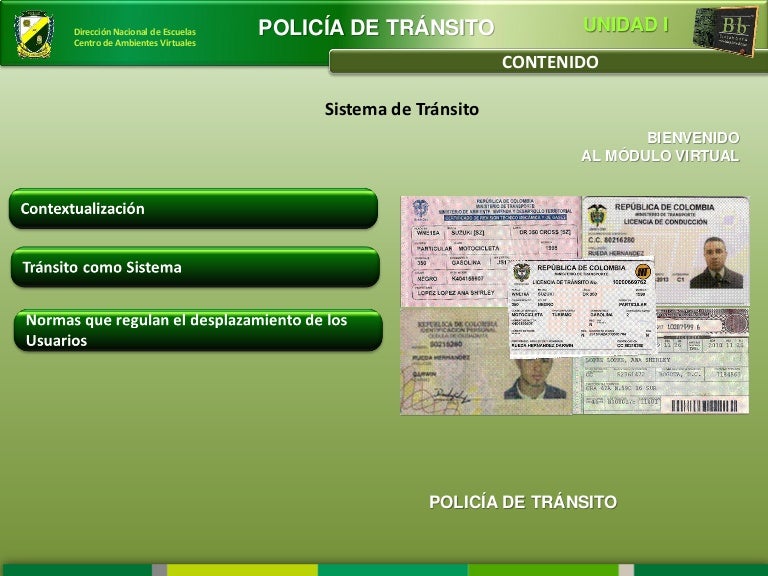The width and height of the screenshot is (768, 576).
Task: Click the footer POLICÍA DE TRÁNSITO text
Action: click(x=522, y=501)
